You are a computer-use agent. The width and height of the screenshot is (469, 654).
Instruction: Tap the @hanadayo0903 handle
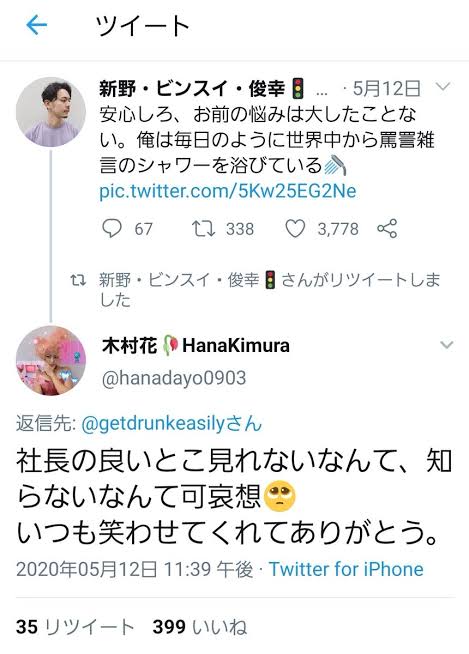[x=174, y=378]
